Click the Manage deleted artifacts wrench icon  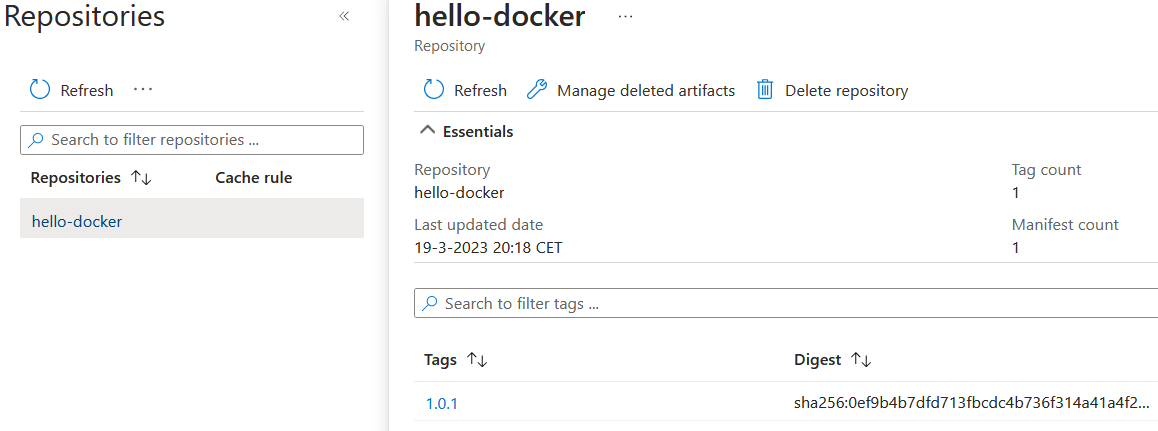coord(537,90)
